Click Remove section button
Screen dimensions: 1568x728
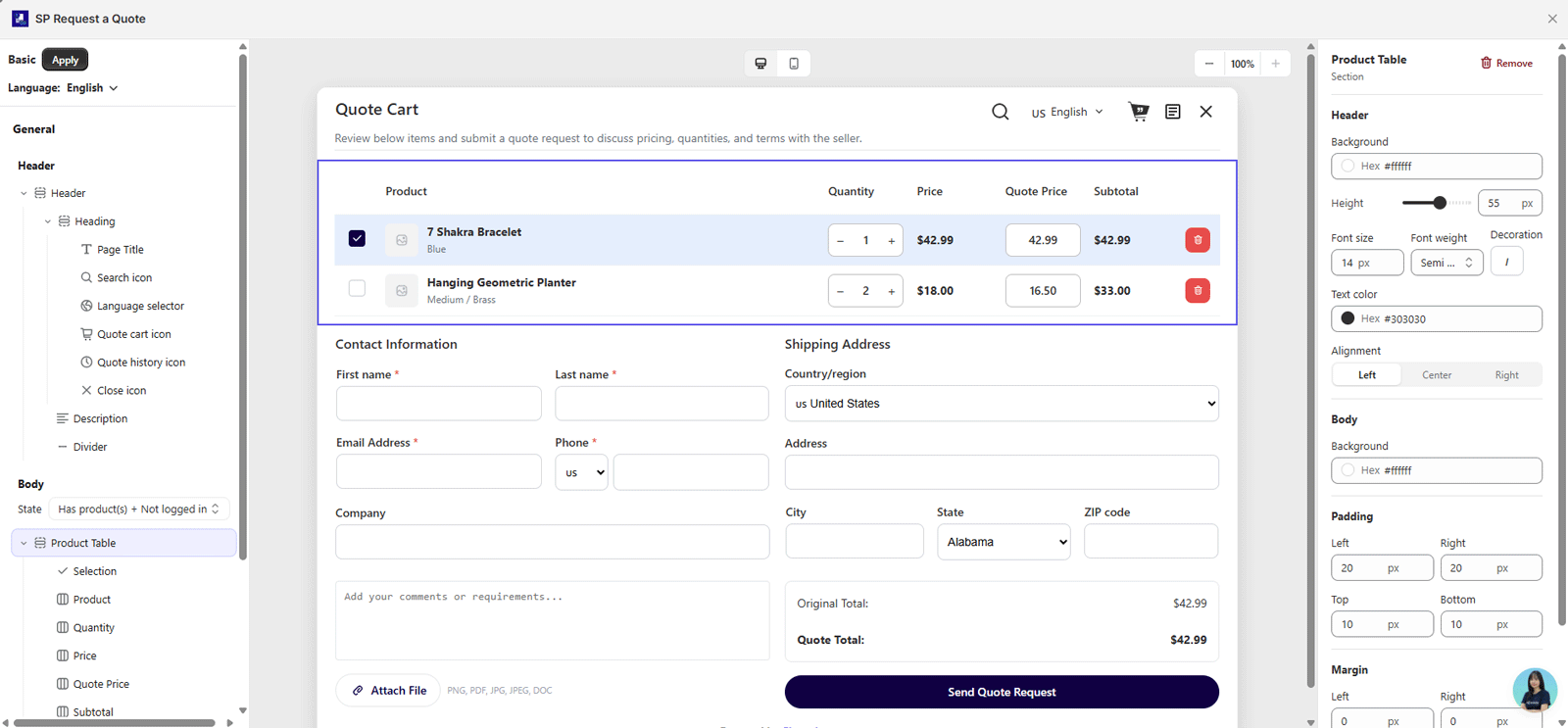click(1506, 63)
